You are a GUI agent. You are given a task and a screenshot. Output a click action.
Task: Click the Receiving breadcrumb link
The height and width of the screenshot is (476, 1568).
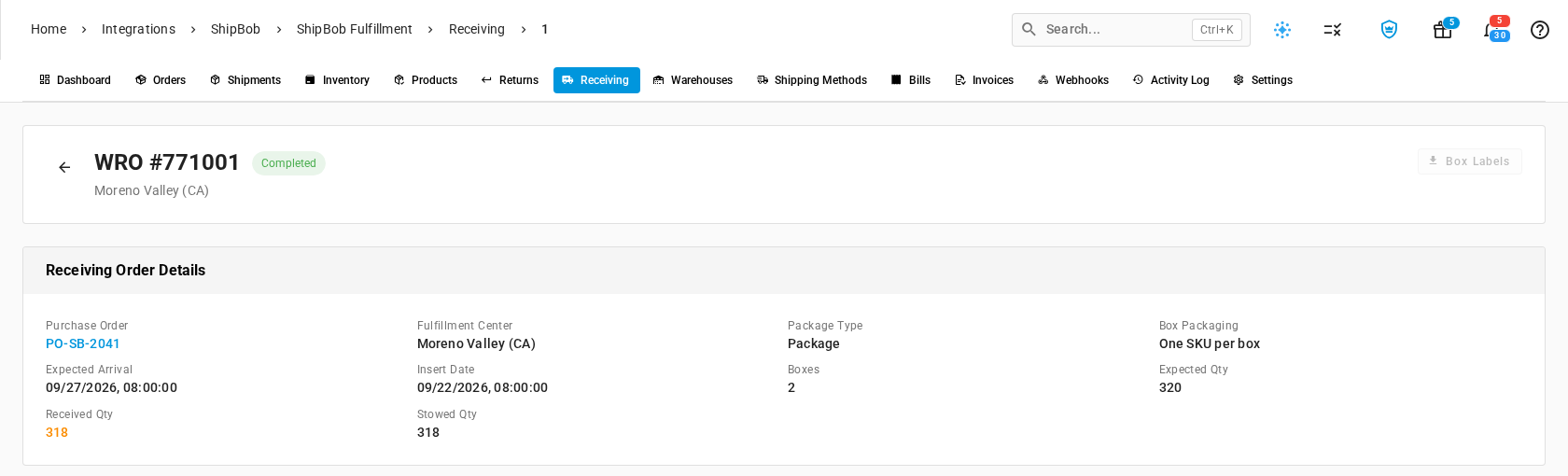pos(477,30)
